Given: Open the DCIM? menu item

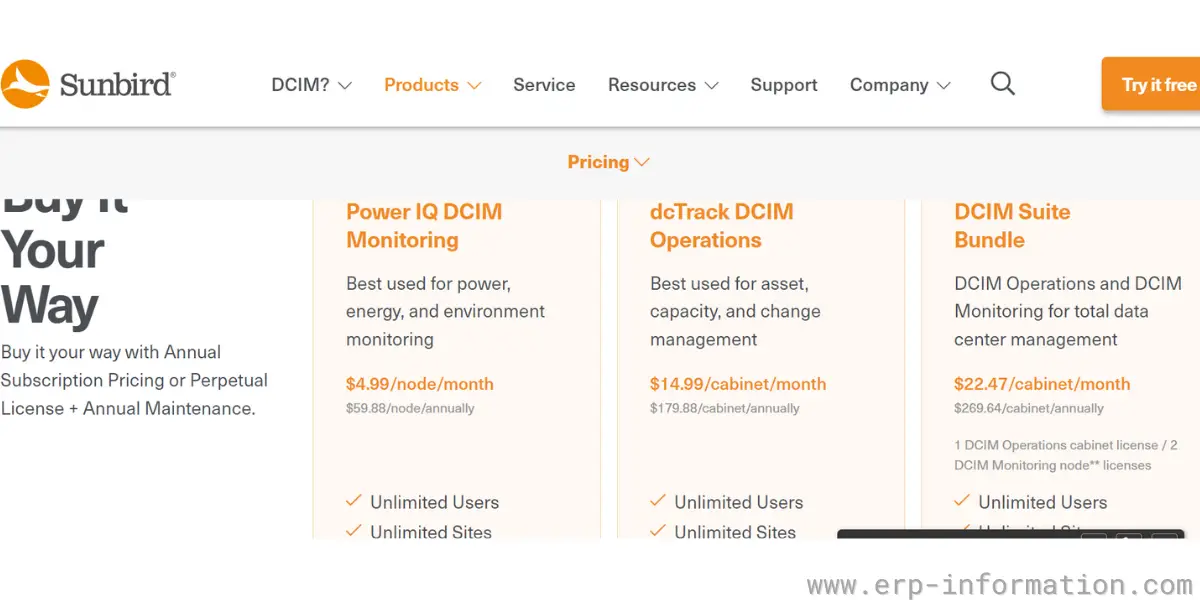Looking at the screenshot, I should coord(300,85).
